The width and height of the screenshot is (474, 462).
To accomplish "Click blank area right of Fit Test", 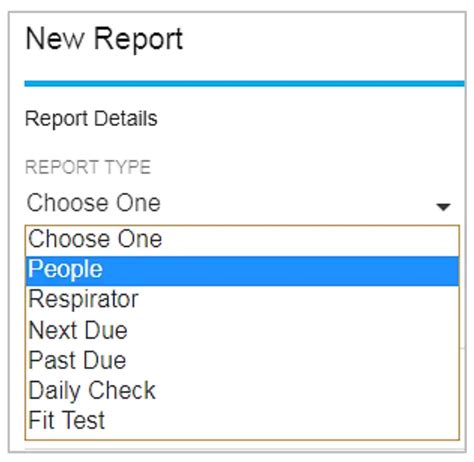I will click(282, 420).
